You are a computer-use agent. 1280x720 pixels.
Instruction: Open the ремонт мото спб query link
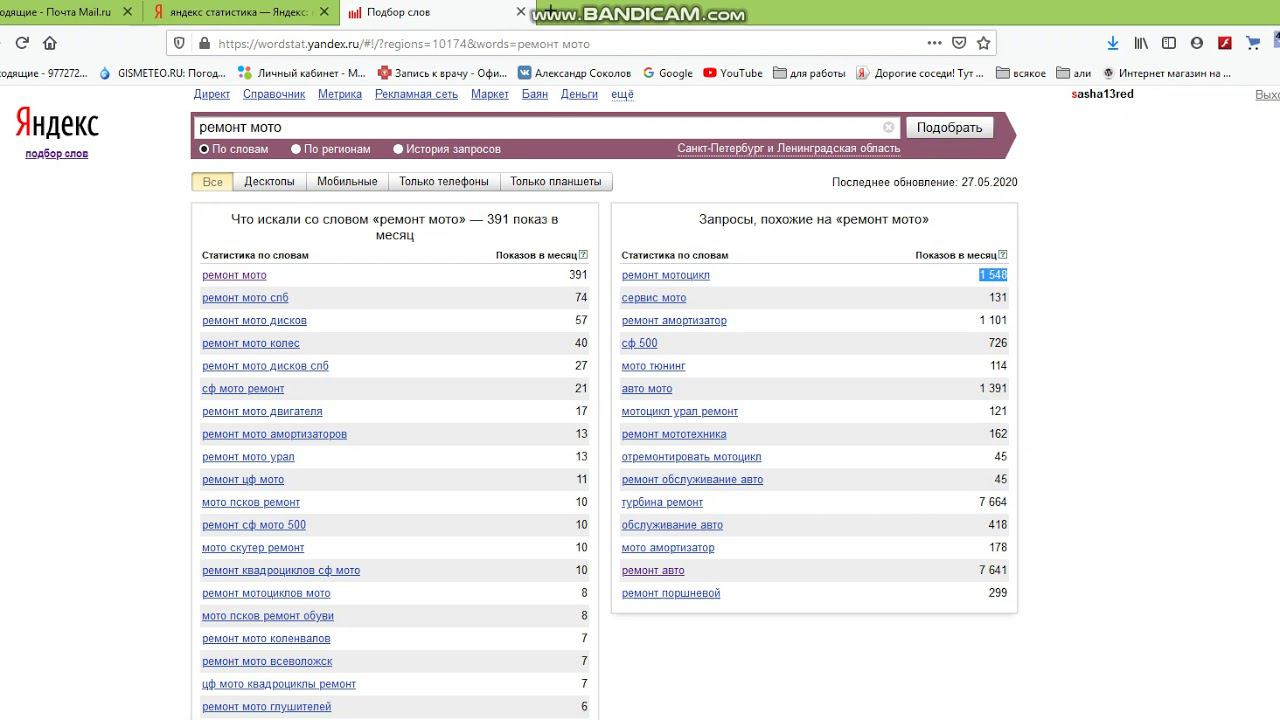245,298
